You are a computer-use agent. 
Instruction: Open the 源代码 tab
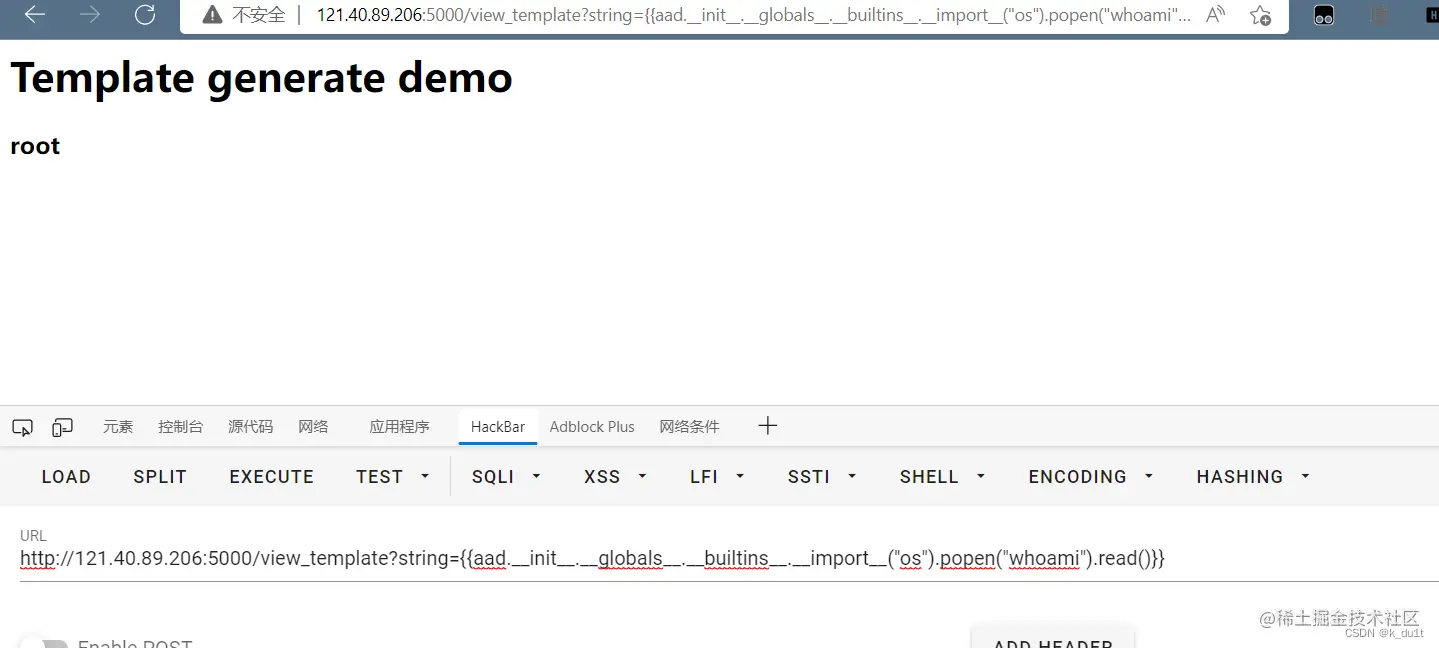[x=250, y=427]
